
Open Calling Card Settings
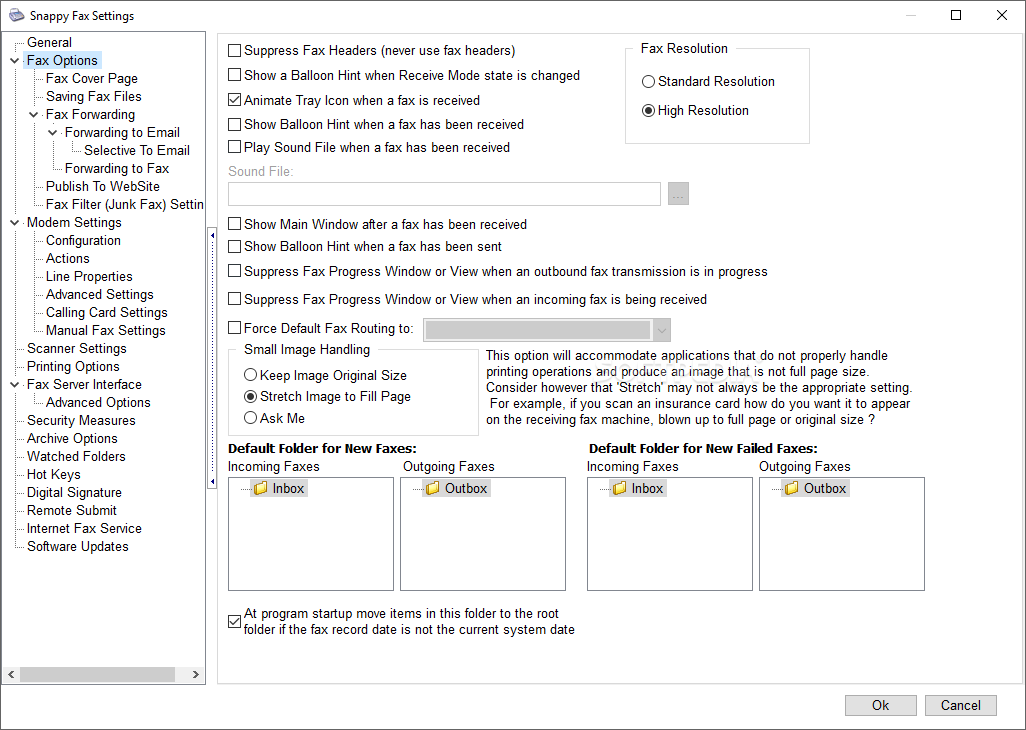(107, 312)
